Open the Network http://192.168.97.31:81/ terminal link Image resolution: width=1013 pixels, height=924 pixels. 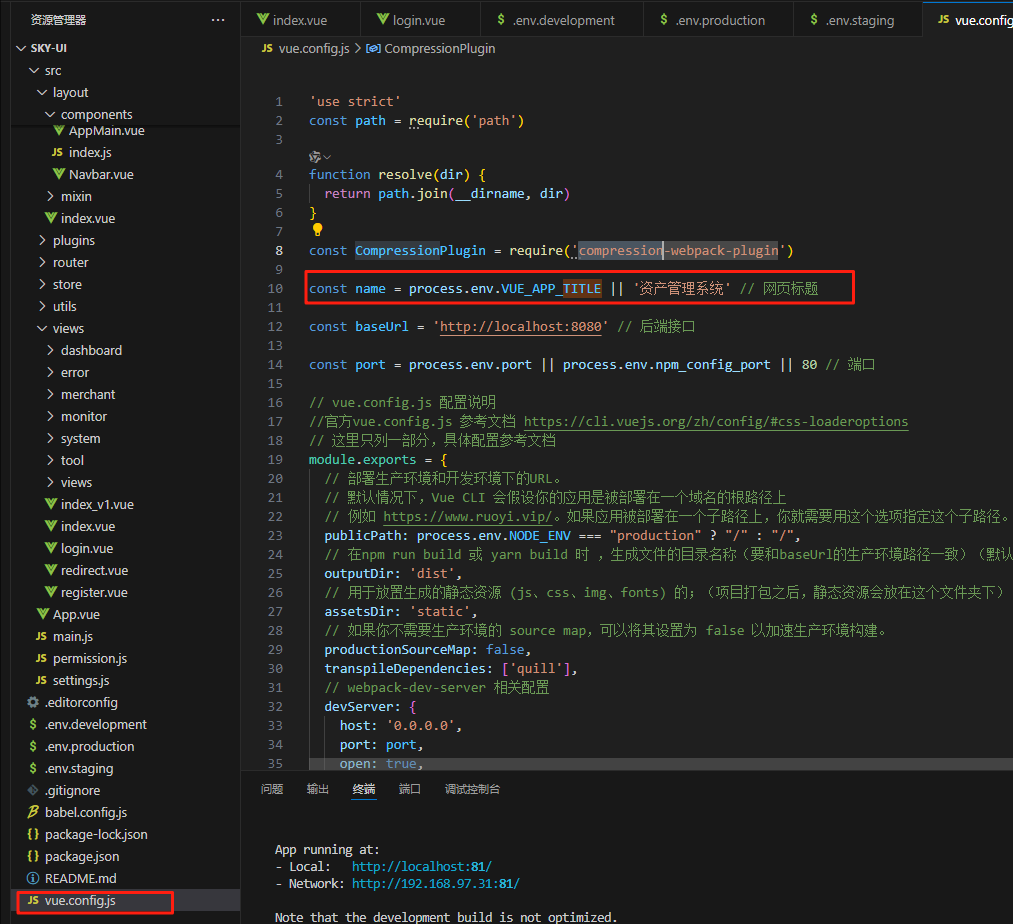click(x=435, y=883)
